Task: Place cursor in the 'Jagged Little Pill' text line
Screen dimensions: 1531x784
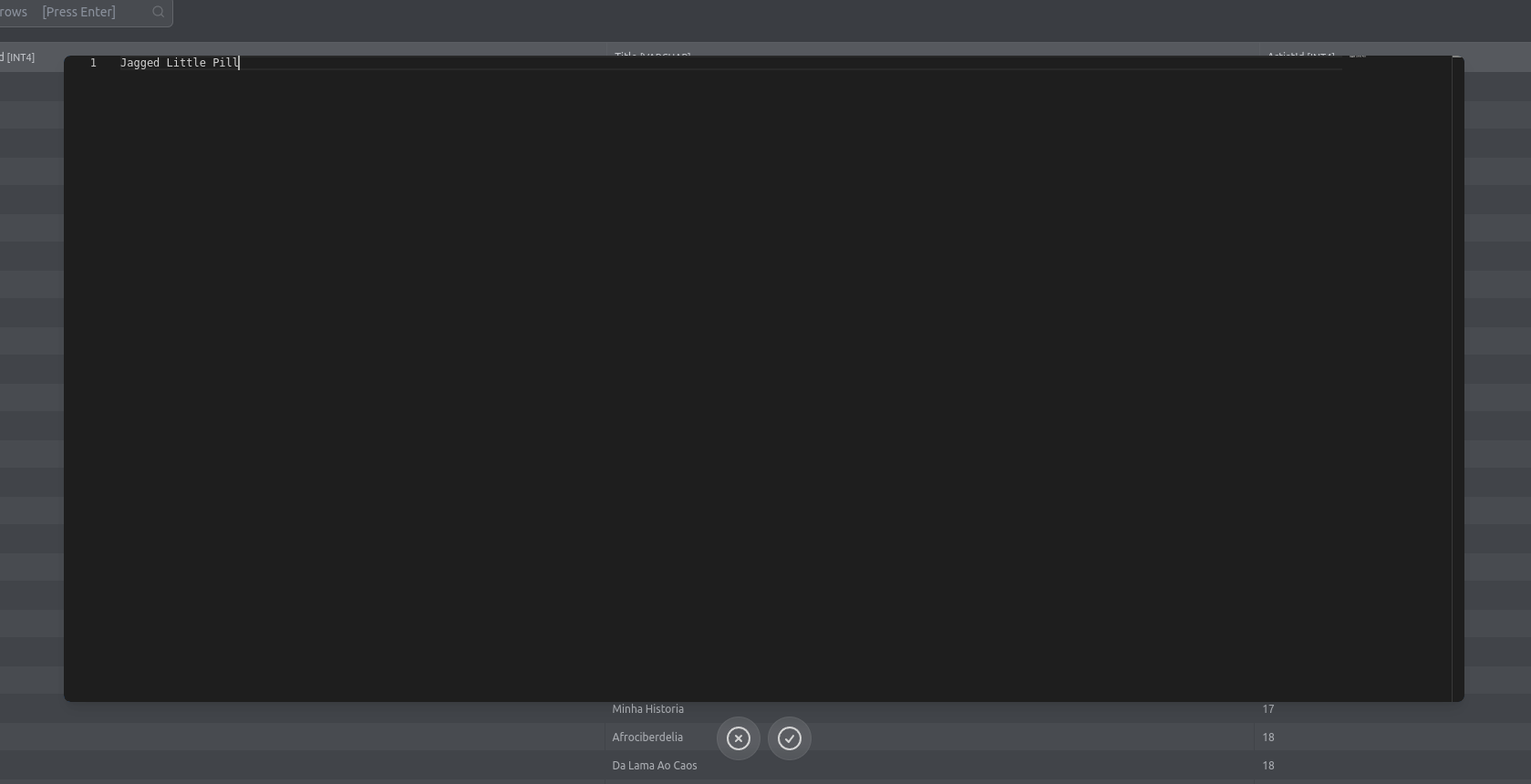Action: click(180, 63)
